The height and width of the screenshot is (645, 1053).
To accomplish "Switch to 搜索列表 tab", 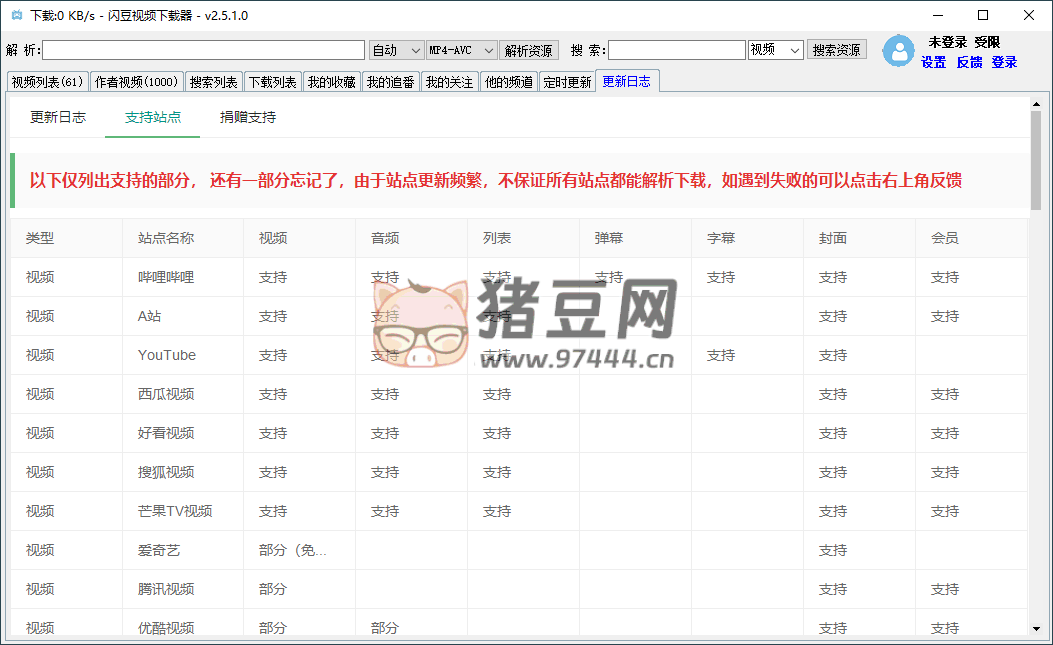I will coord(214,82).
